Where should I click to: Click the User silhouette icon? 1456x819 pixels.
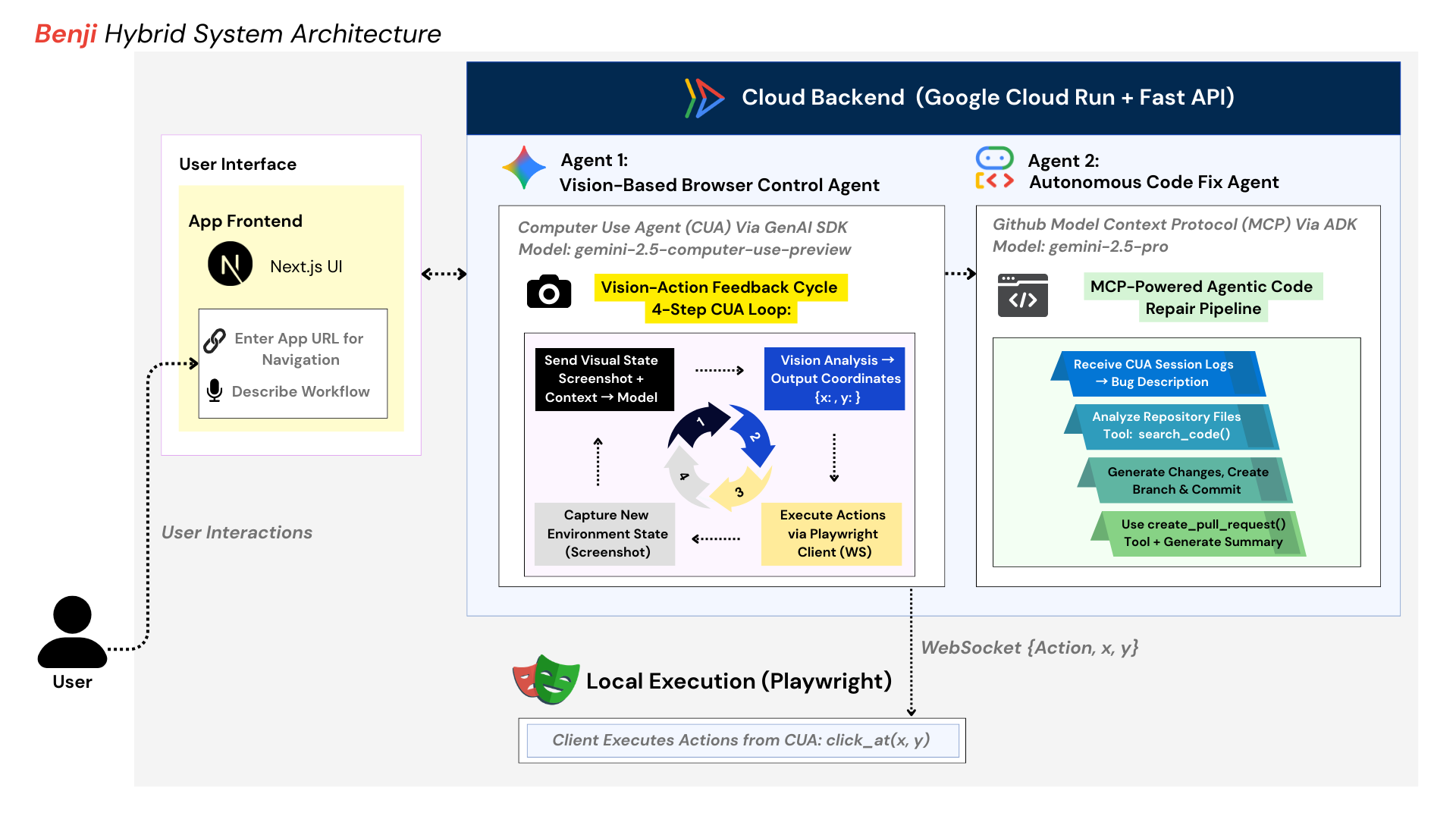pyautogui.click(x=72, y=632)
